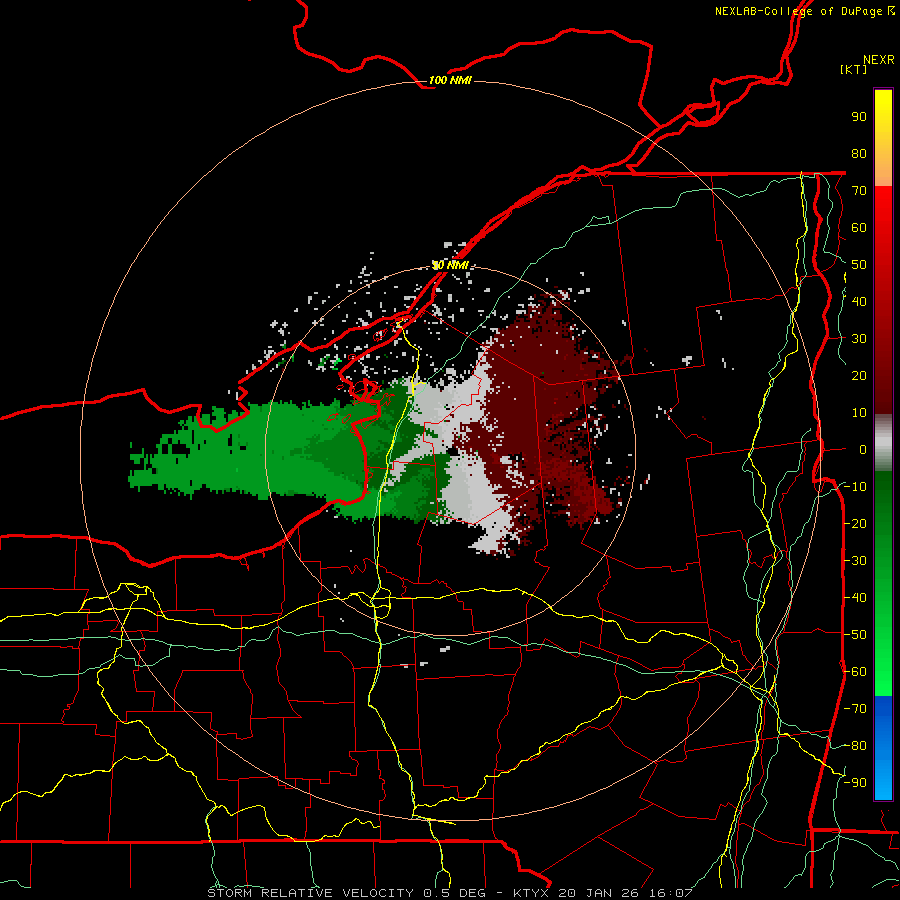Click the [KT] units label
Viewport: 900px width, 900px height.
853,69
